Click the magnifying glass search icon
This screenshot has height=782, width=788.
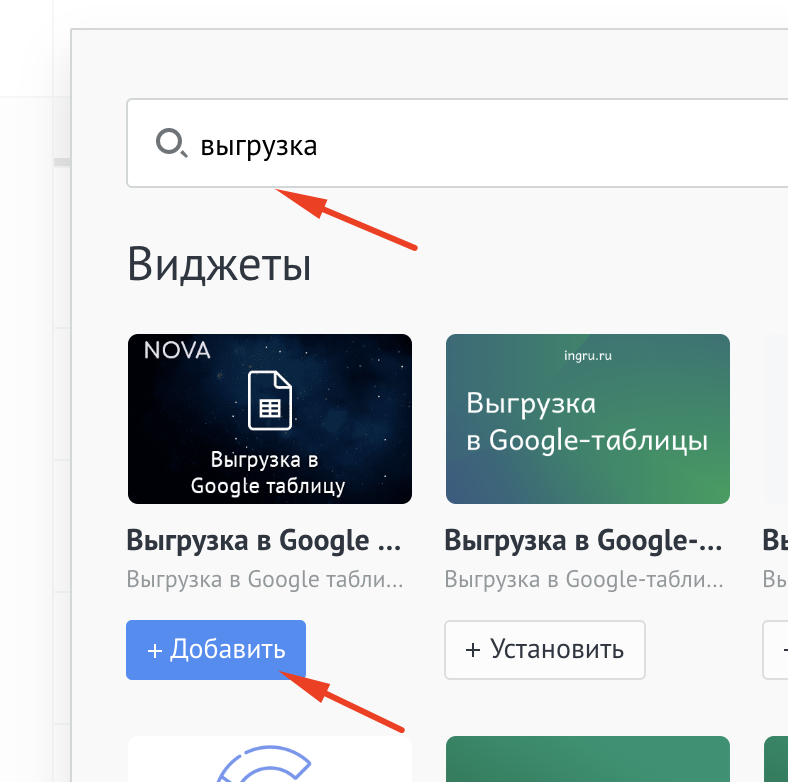tap(170, 144)
